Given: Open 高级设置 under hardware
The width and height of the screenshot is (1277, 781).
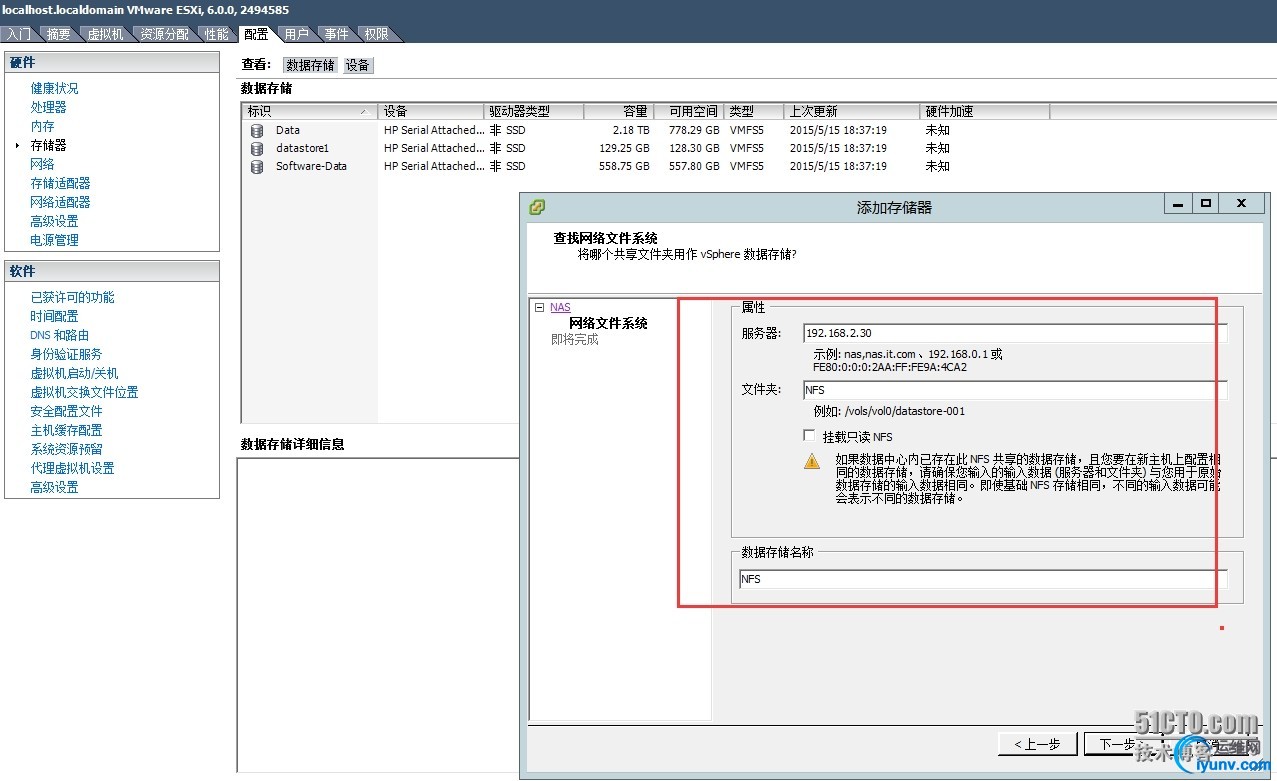Looking at the screenshot, I should 54,221.
